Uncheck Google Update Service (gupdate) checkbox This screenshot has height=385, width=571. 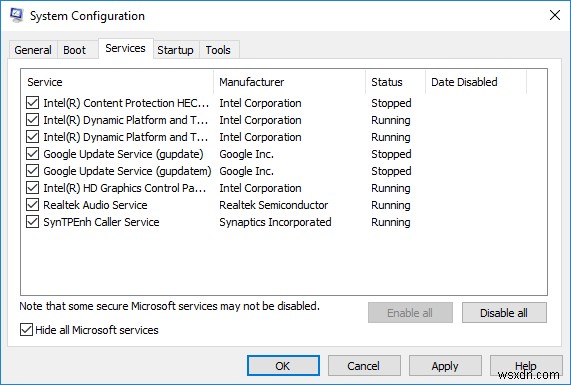click(32, 154)
